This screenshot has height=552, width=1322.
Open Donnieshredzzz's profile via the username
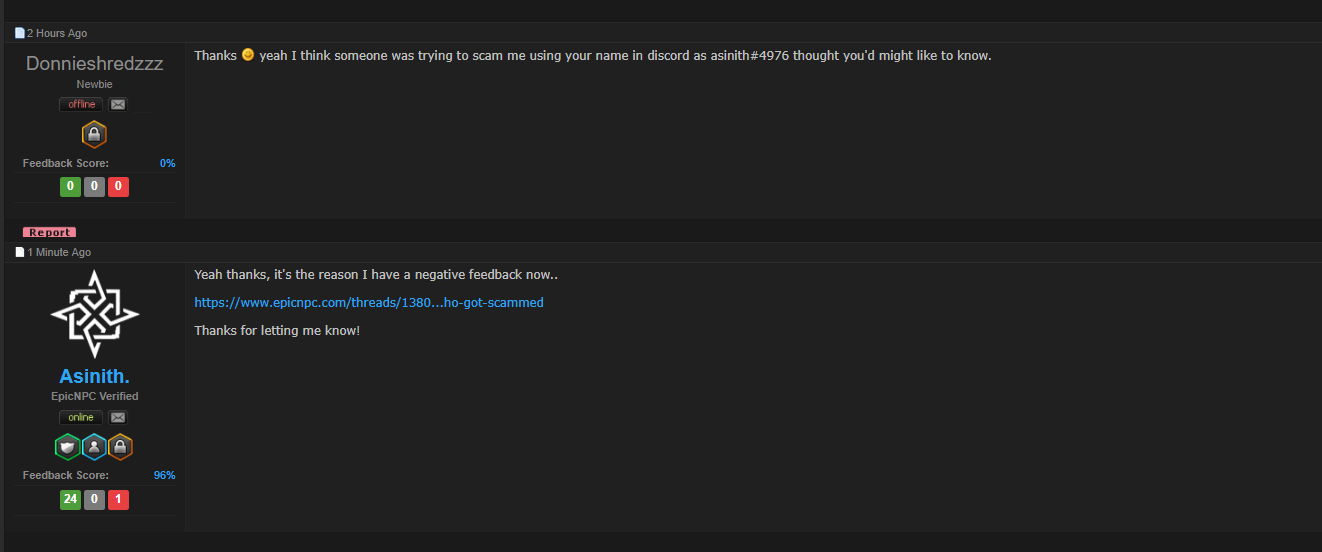click(95, 63)
